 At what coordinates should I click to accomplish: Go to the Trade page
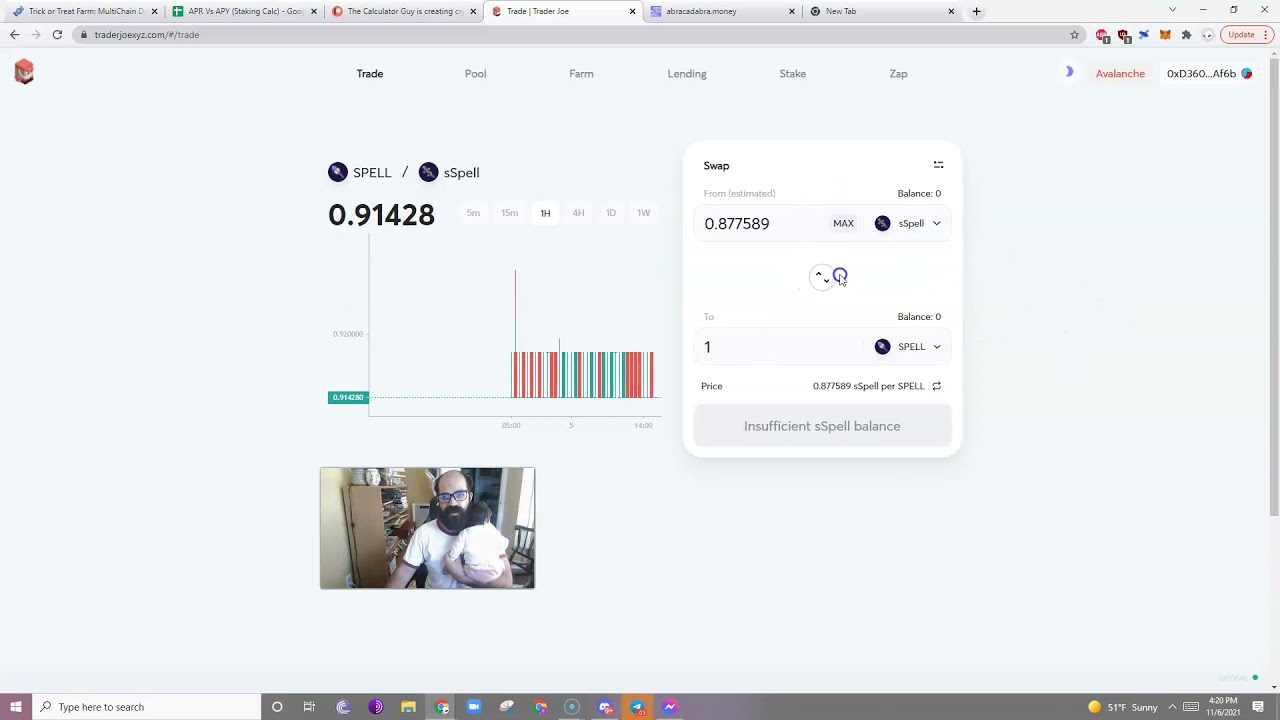pyautogui.click(x=370, y=73)
